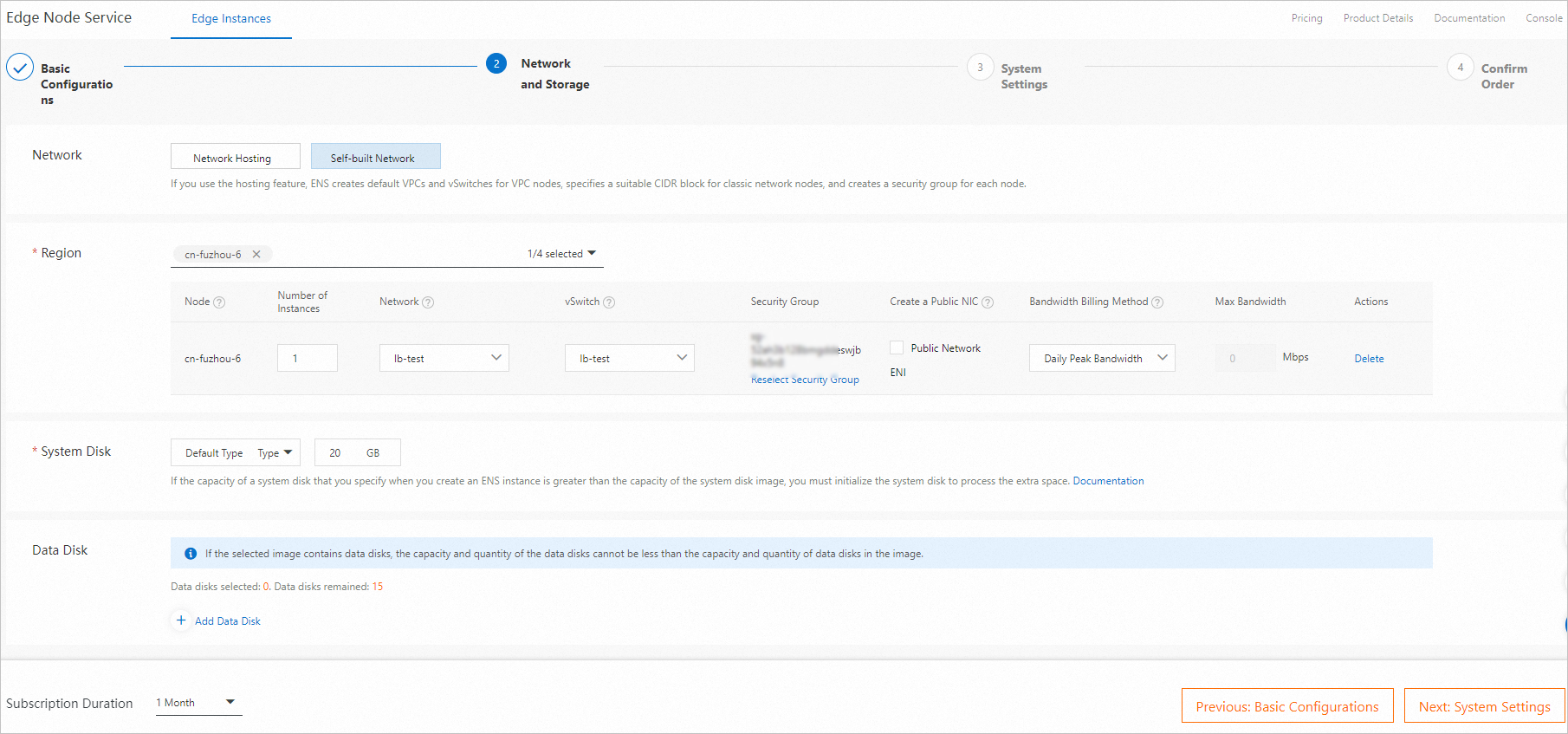Click the Bandwidth Billing Method help icon

pos(1157,302)
